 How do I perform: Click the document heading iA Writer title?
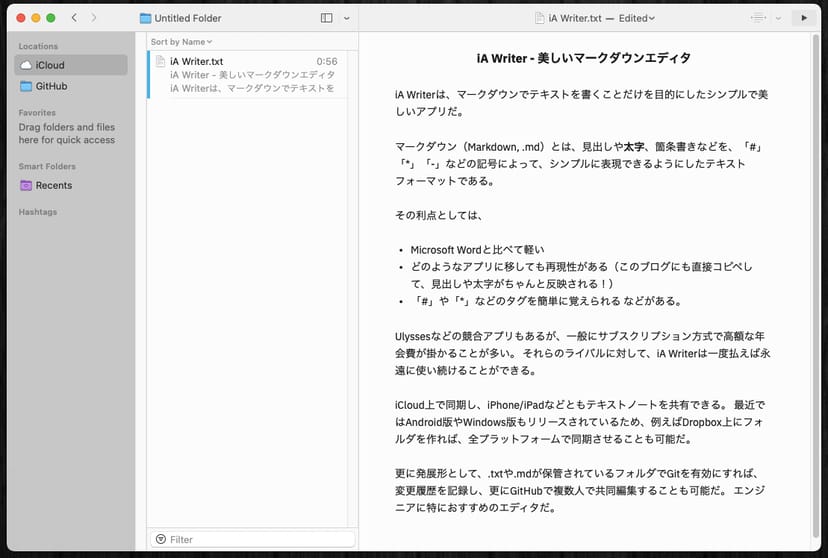(x=584, y=59)
